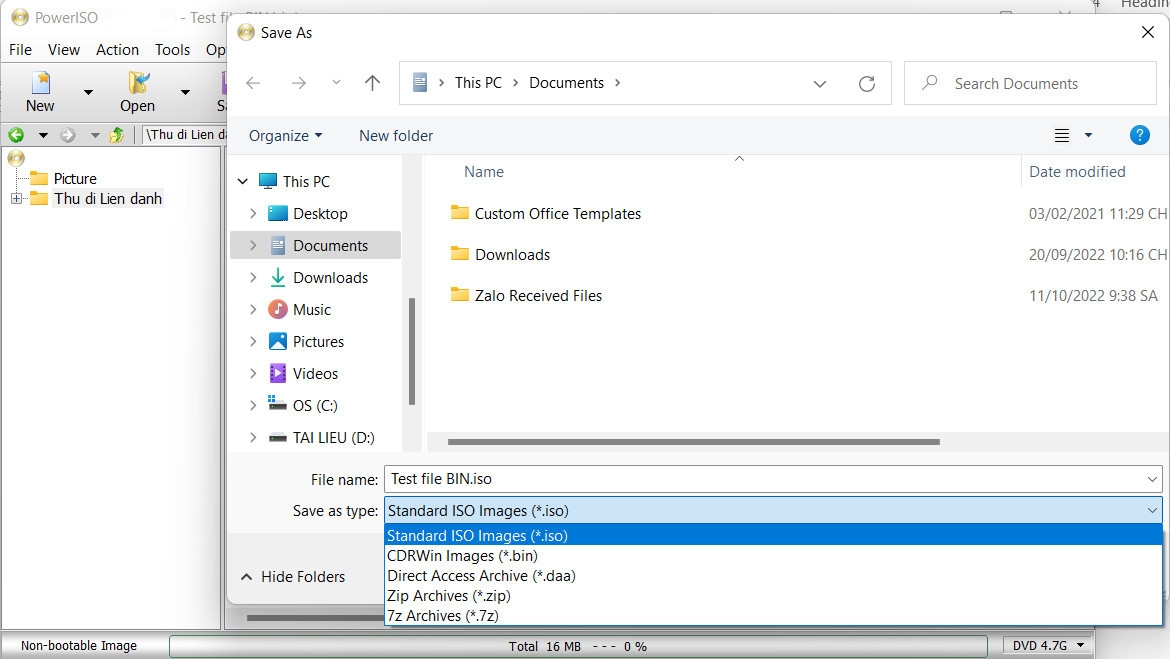Select TAI LIEU (D:) drive
1170x659 pixels.
[334, 438]
